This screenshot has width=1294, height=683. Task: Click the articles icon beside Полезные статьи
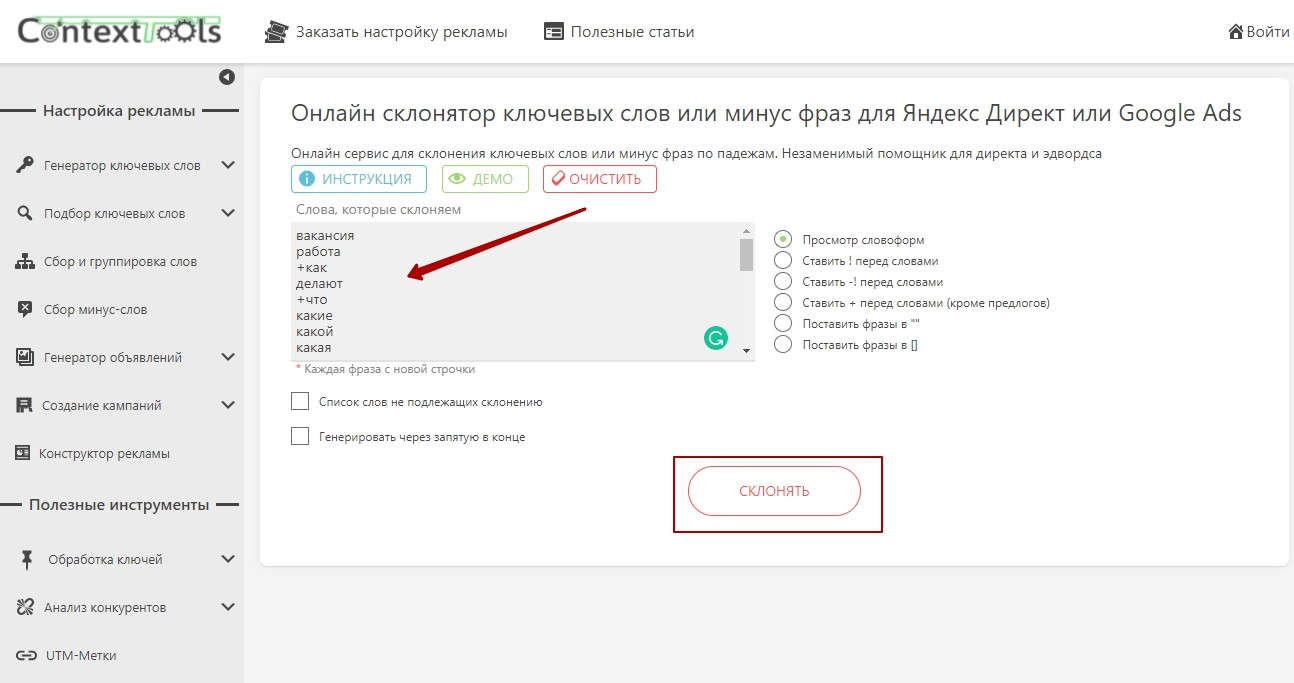coord(554,32)
